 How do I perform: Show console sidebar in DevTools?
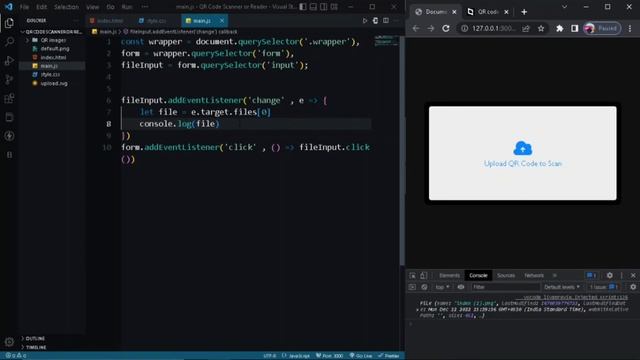412,287
